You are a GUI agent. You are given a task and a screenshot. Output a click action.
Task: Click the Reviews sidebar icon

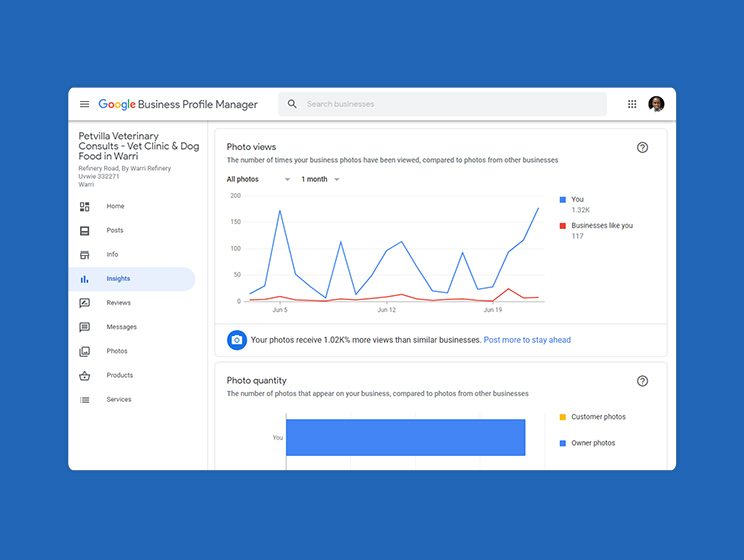pos(84,303)
